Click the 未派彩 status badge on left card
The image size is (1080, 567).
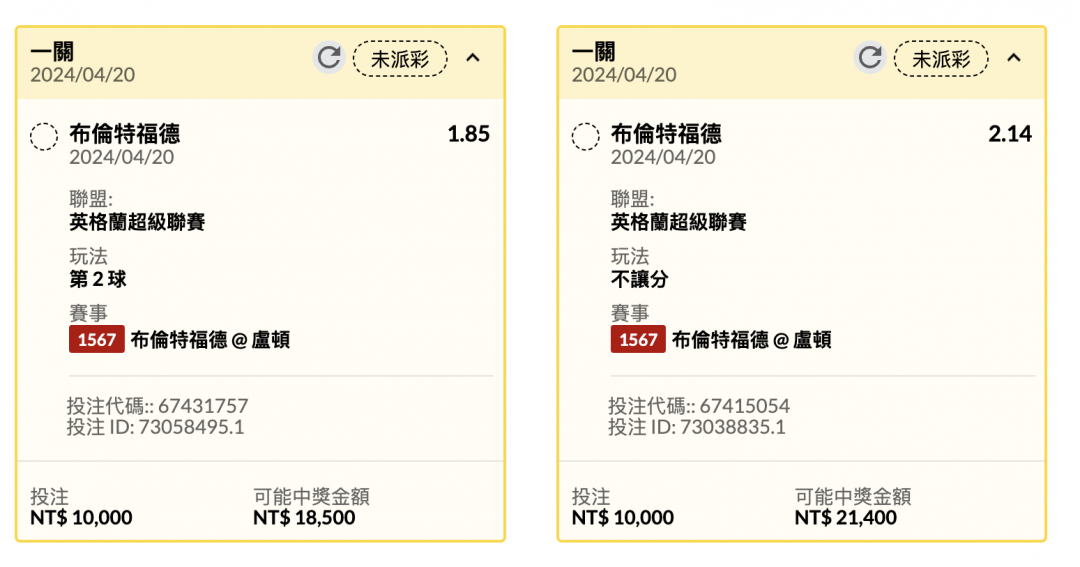(x=400, y=59)
